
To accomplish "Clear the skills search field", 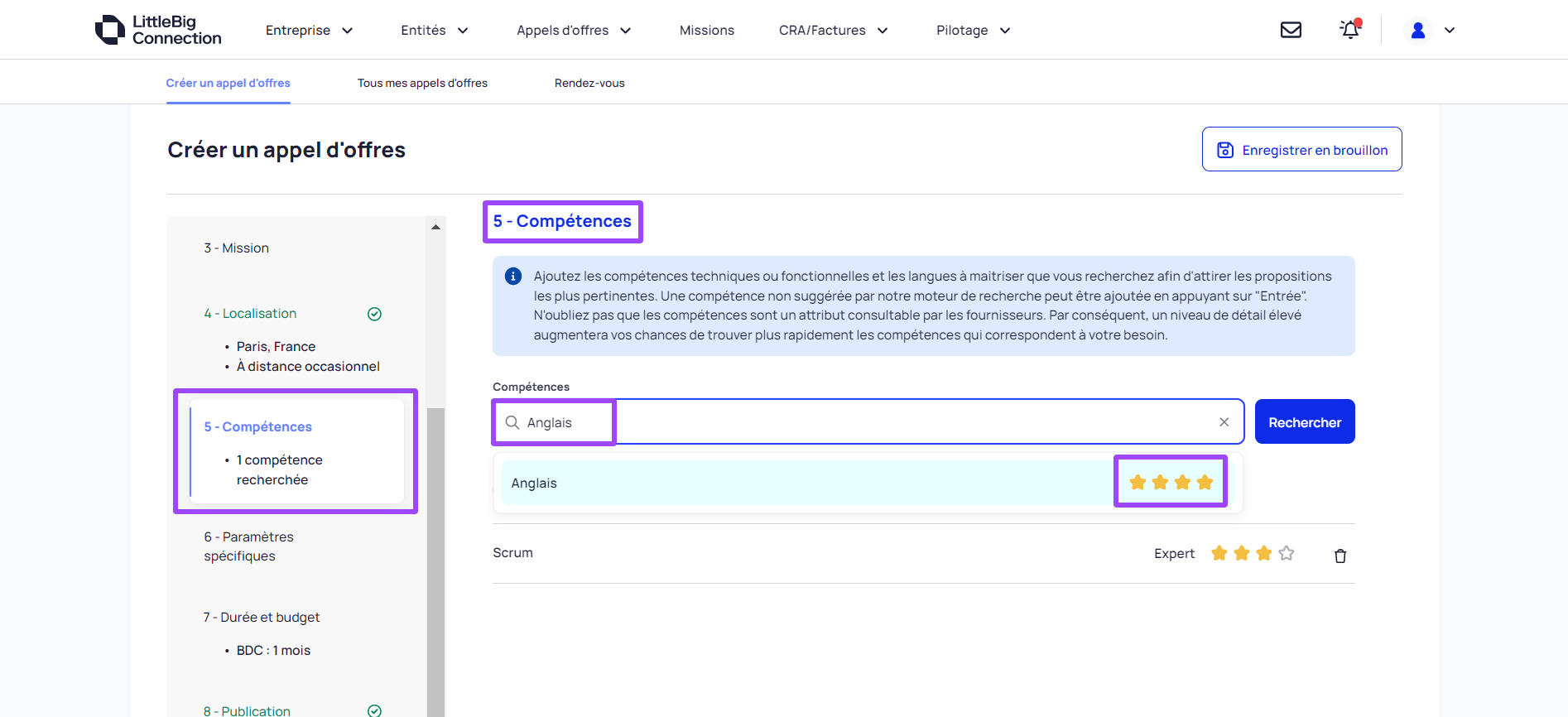I will (x=1224, y=422).
